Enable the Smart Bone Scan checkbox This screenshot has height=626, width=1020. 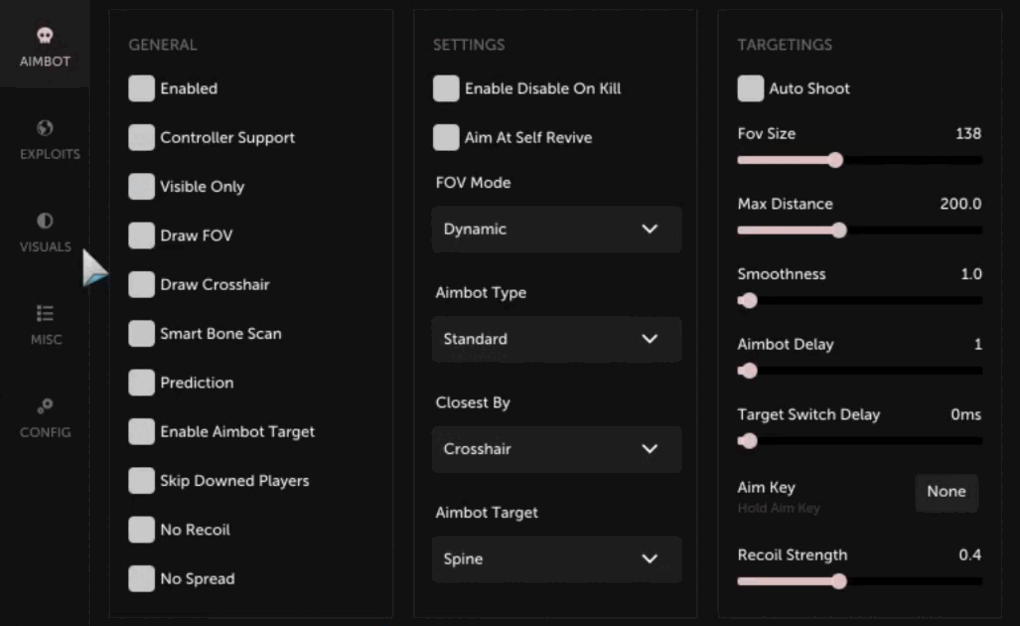141,334
